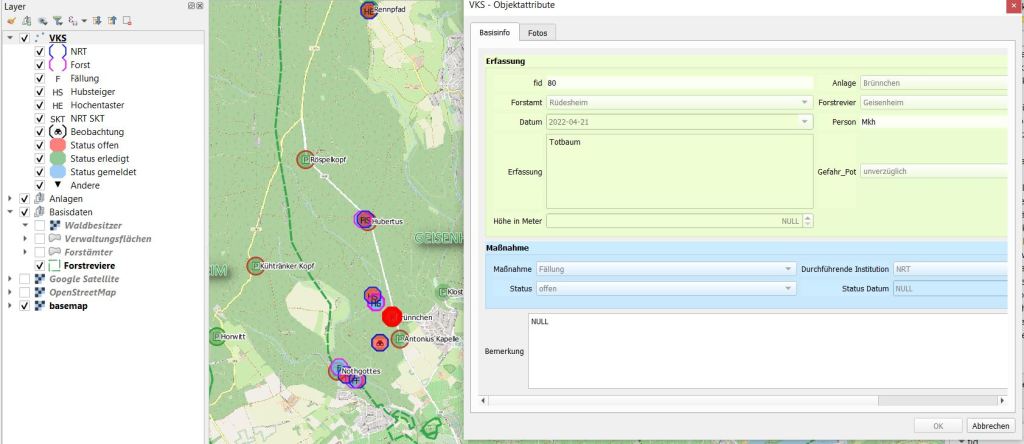This screenshot has height=444, width=1024.
Task: Click the filter legend icon
Action: (57, 20)
